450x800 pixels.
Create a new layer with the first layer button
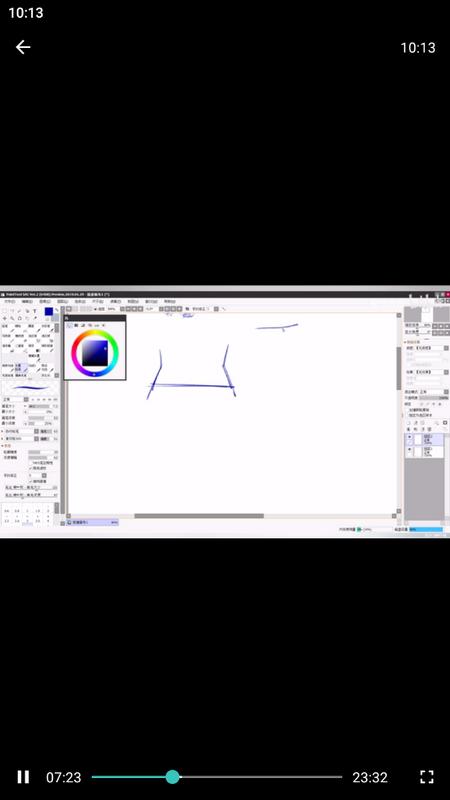(x=408, y=423)
